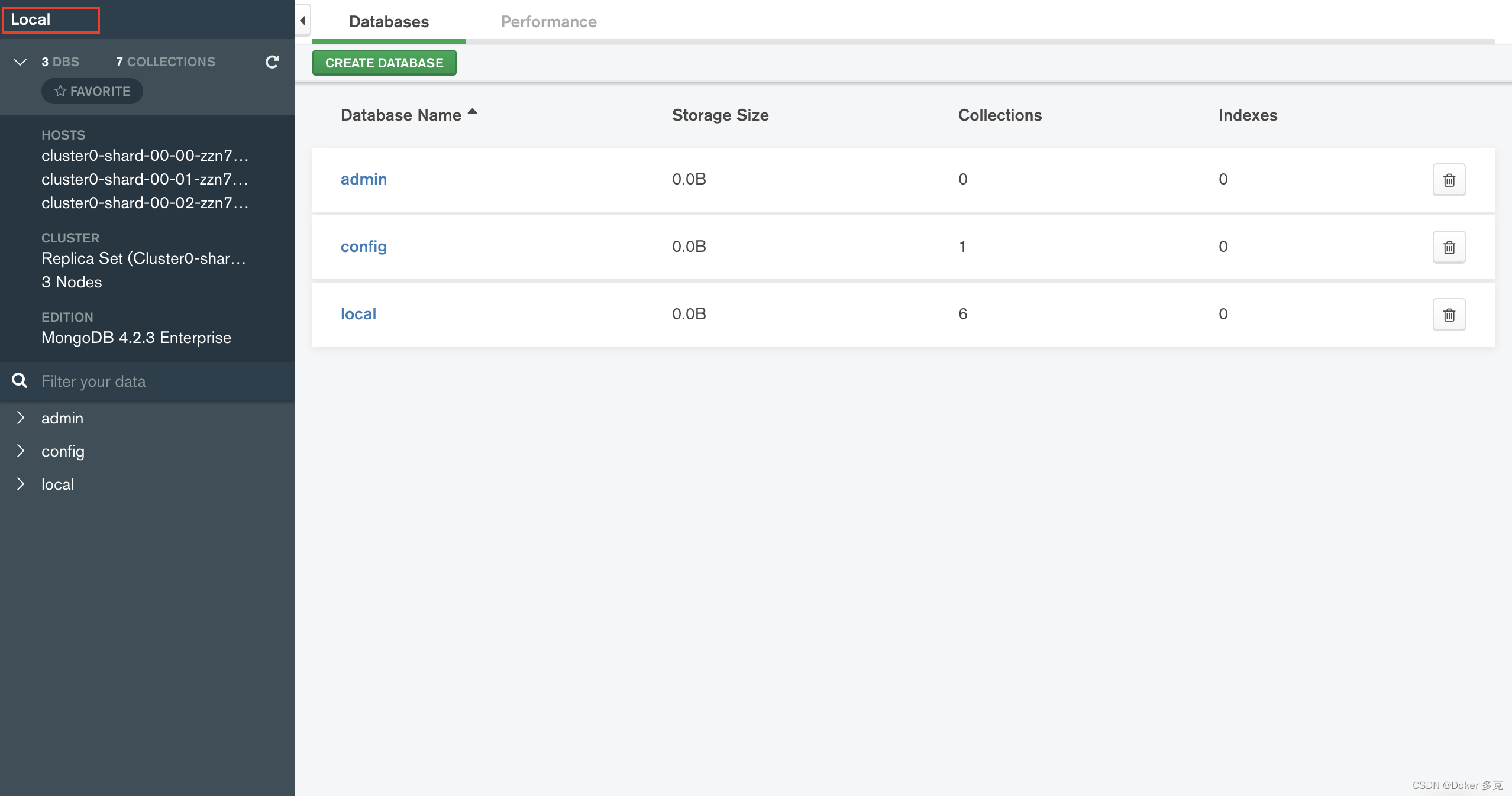
Task: Open the config database link in table
Action: [x=363, y=247]
